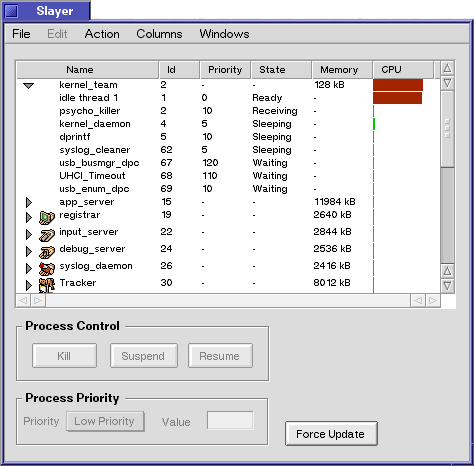This screenshot has width=474, height=466.
Task: Click the registrar team icon
Action: point(47,218)
